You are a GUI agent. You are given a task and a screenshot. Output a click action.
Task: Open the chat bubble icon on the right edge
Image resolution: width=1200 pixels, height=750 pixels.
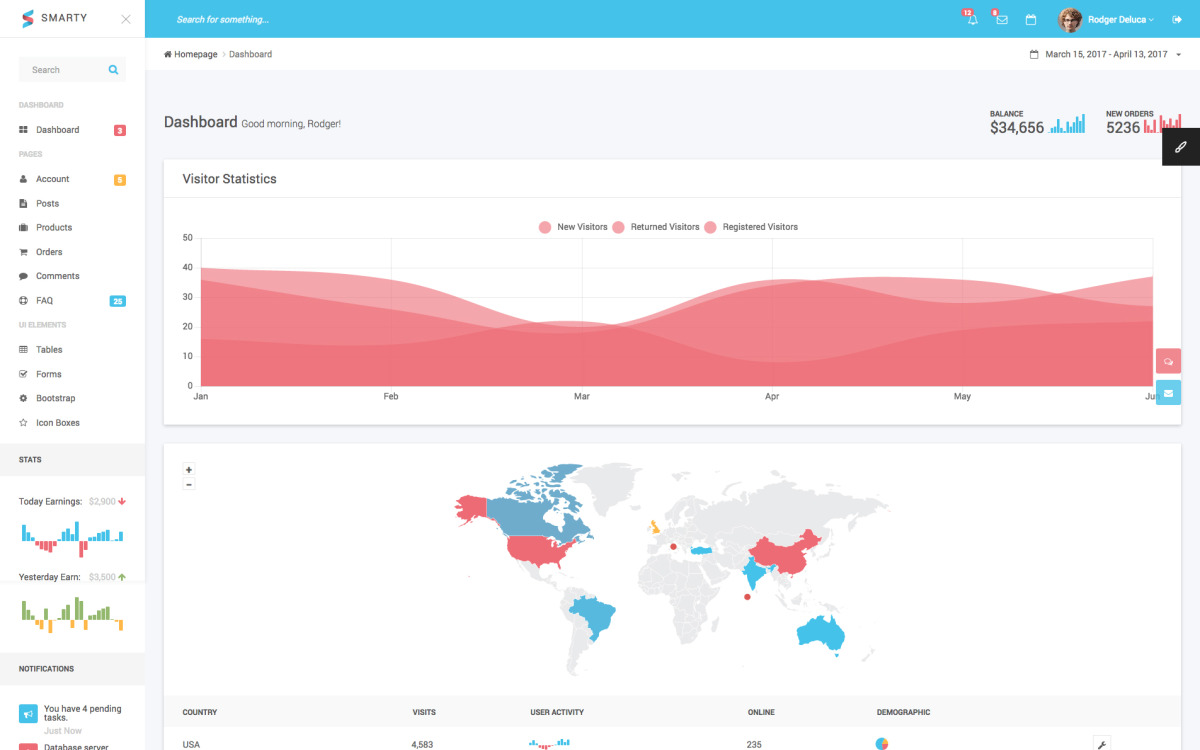coord(1168,361)
